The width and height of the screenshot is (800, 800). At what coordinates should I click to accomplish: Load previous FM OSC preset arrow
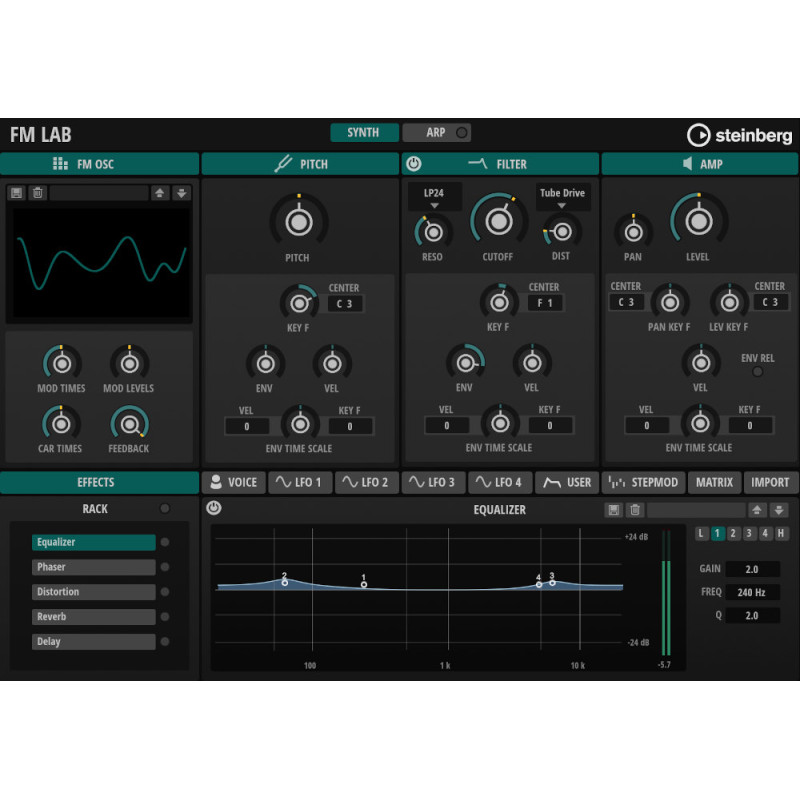pos(160,193)
